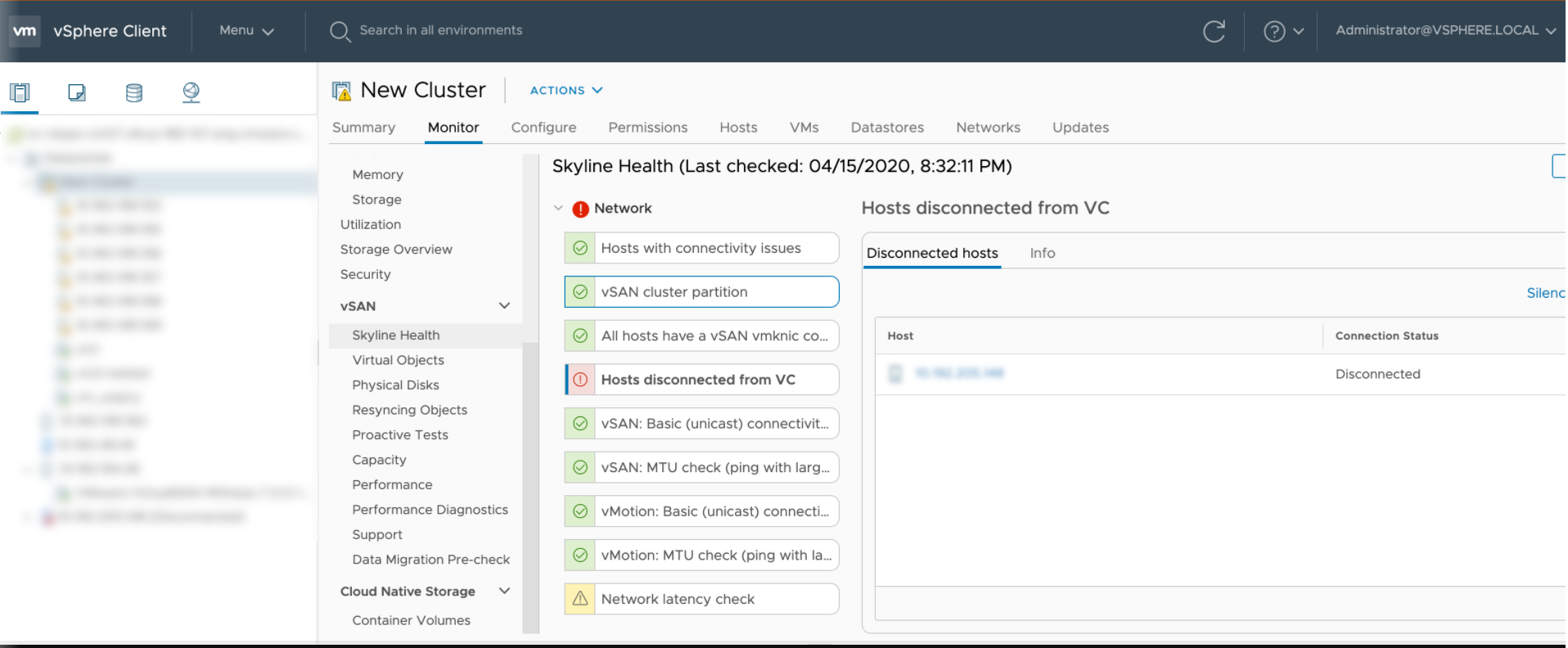The height and width of the screenshot is (648, 1568).
Task: Open Resyncing Objects in sidebar
Action: [x=409, y=410]
